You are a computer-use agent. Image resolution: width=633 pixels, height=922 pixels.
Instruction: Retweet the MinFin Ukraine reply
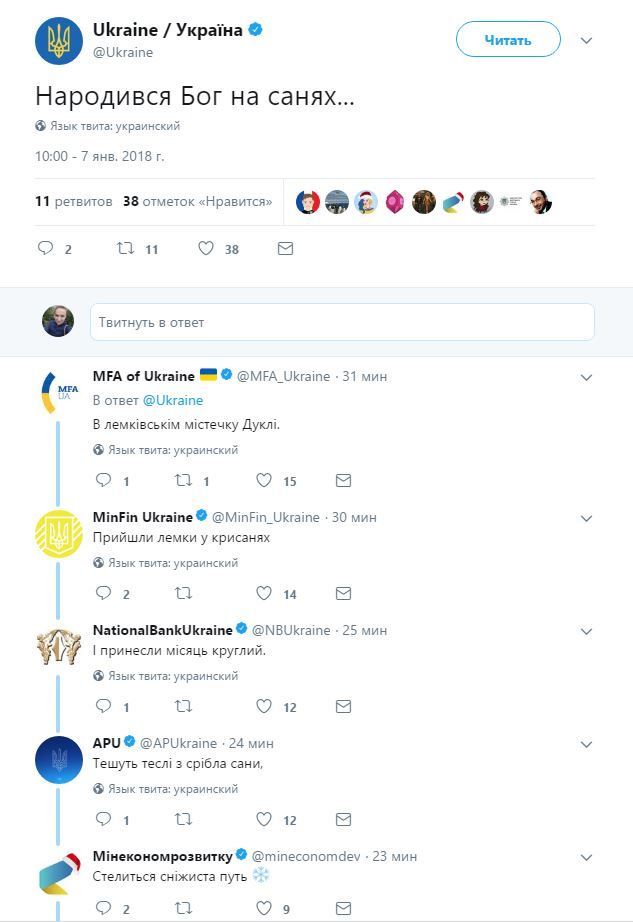coord(184,594)
